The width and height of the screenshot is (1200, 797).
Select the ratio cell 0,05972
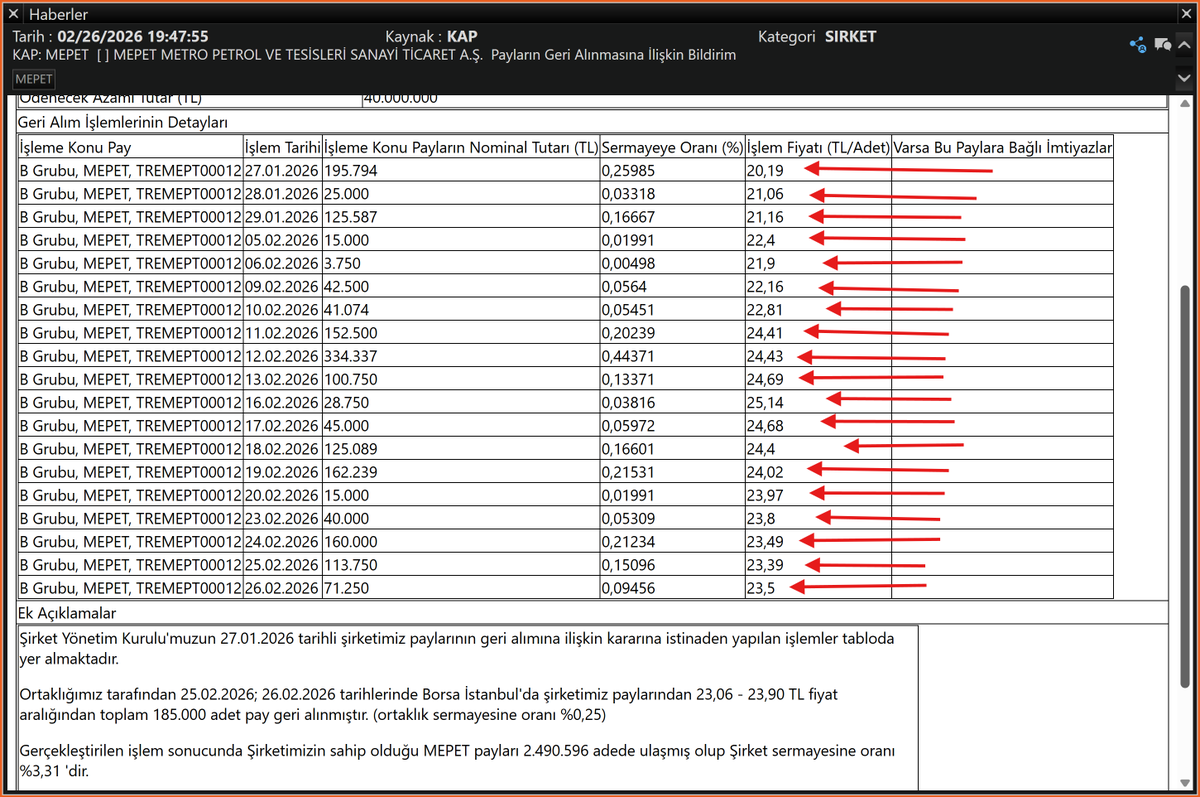point(672,426)
